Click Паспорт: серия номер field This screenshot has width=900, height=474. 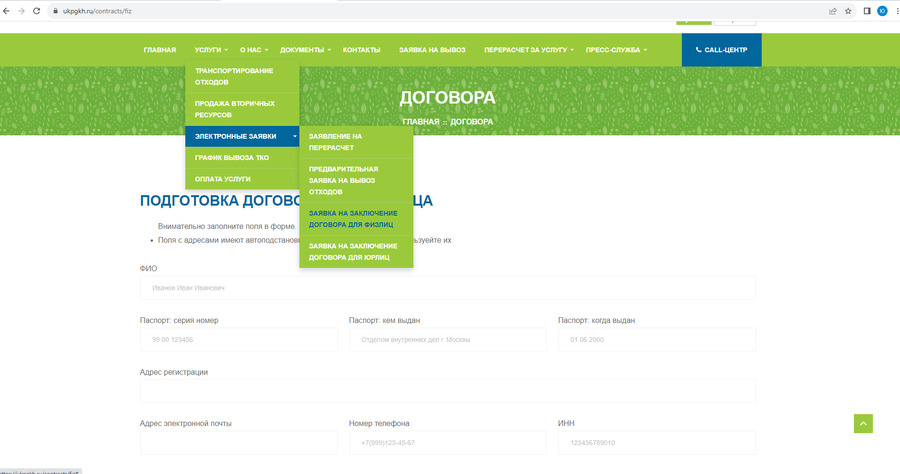click(x=239, y=340)
